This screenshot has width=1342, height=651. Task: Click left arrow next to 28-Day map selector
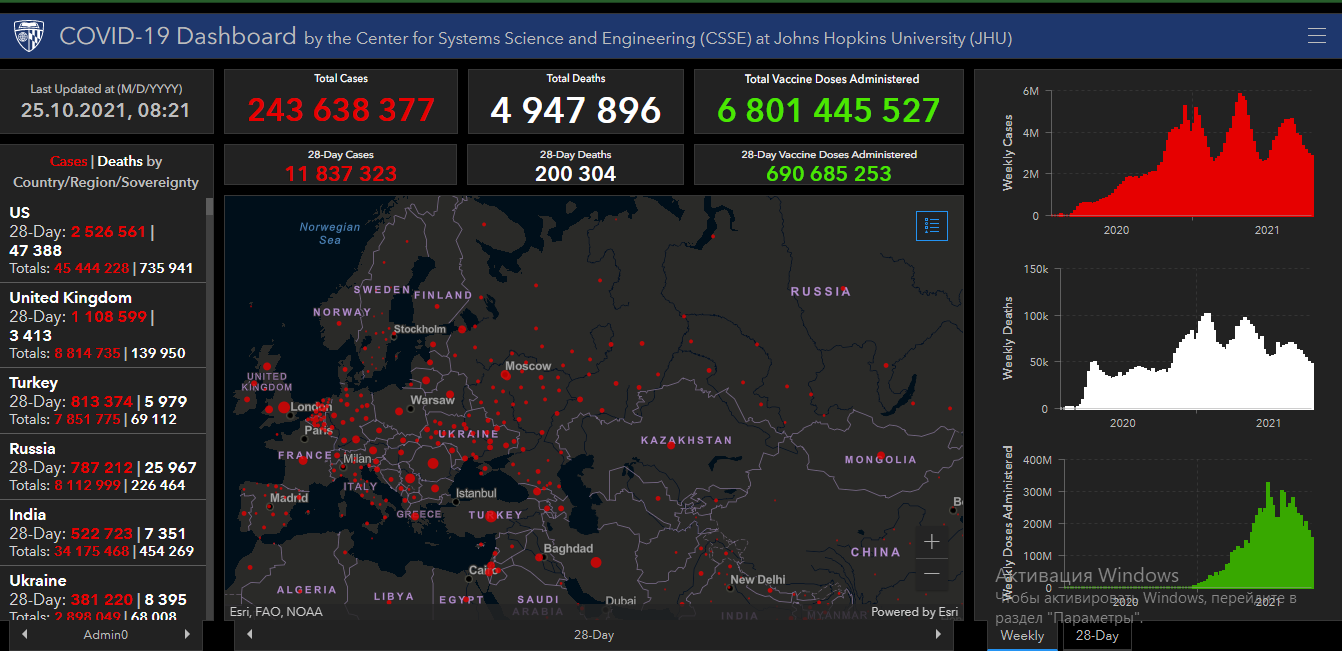249,635
